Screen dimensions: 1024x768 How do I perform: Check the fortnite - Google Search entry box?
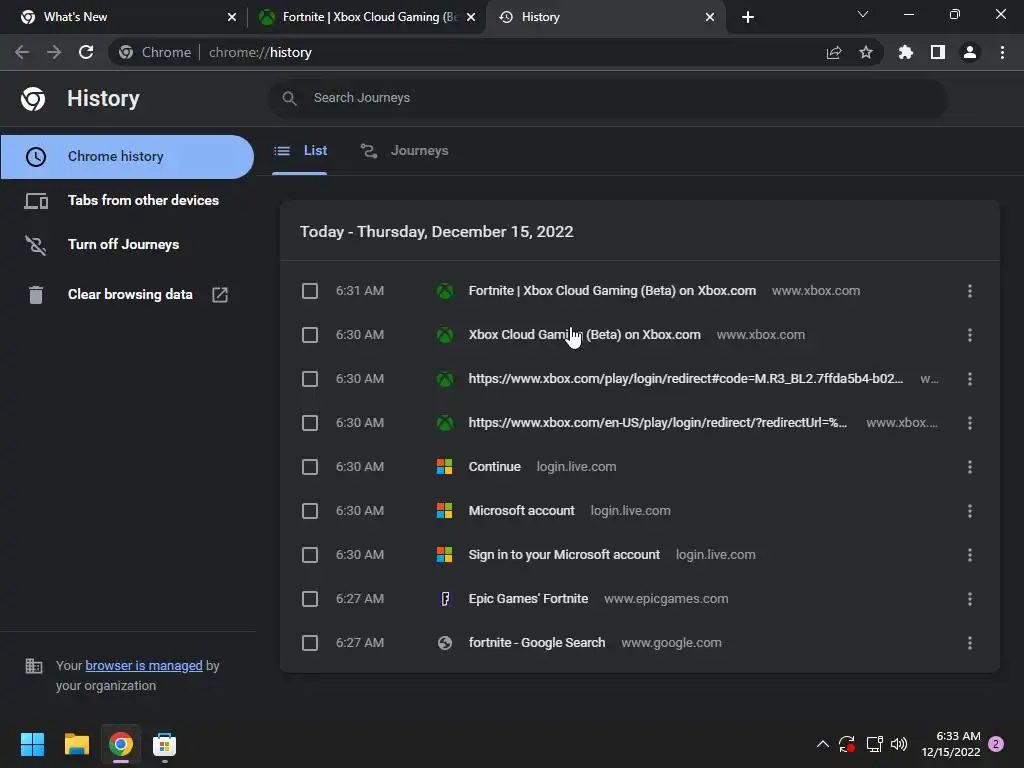(x=310, y=643)
